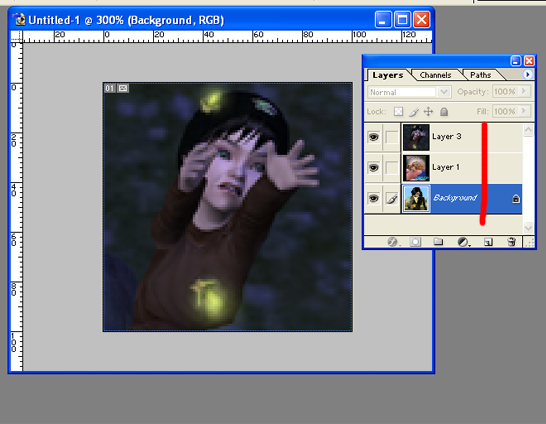The width and height of the screenshot is (546, 424).
Task: Select the Background layer name
Action: pyautogui.click(x=455, y=198)
